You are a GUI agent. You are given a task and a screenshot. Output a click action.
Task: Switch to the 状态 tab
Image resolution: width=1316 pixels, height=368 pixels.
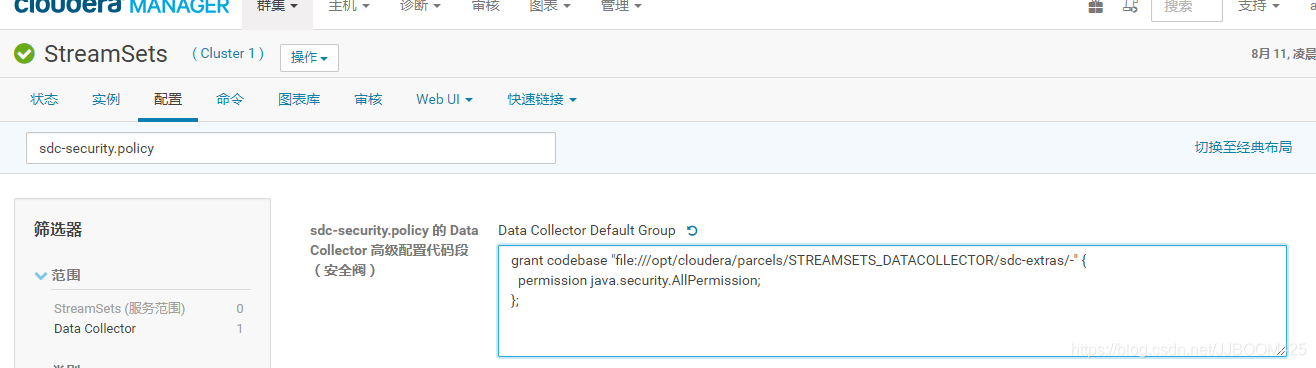click(44, 99)
